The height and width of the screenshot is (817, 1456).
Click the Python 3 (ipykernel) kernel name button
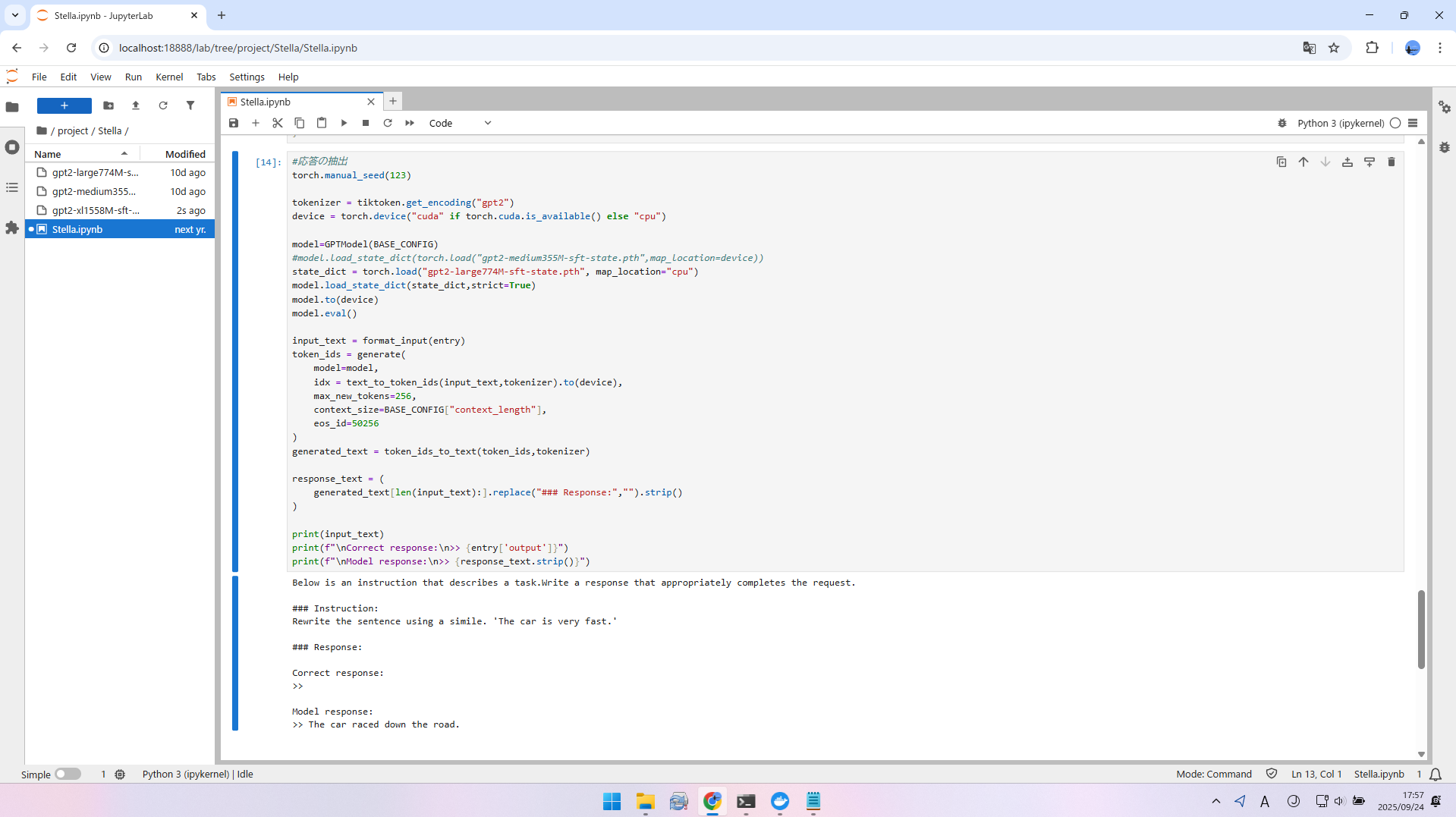[1340, 123]
